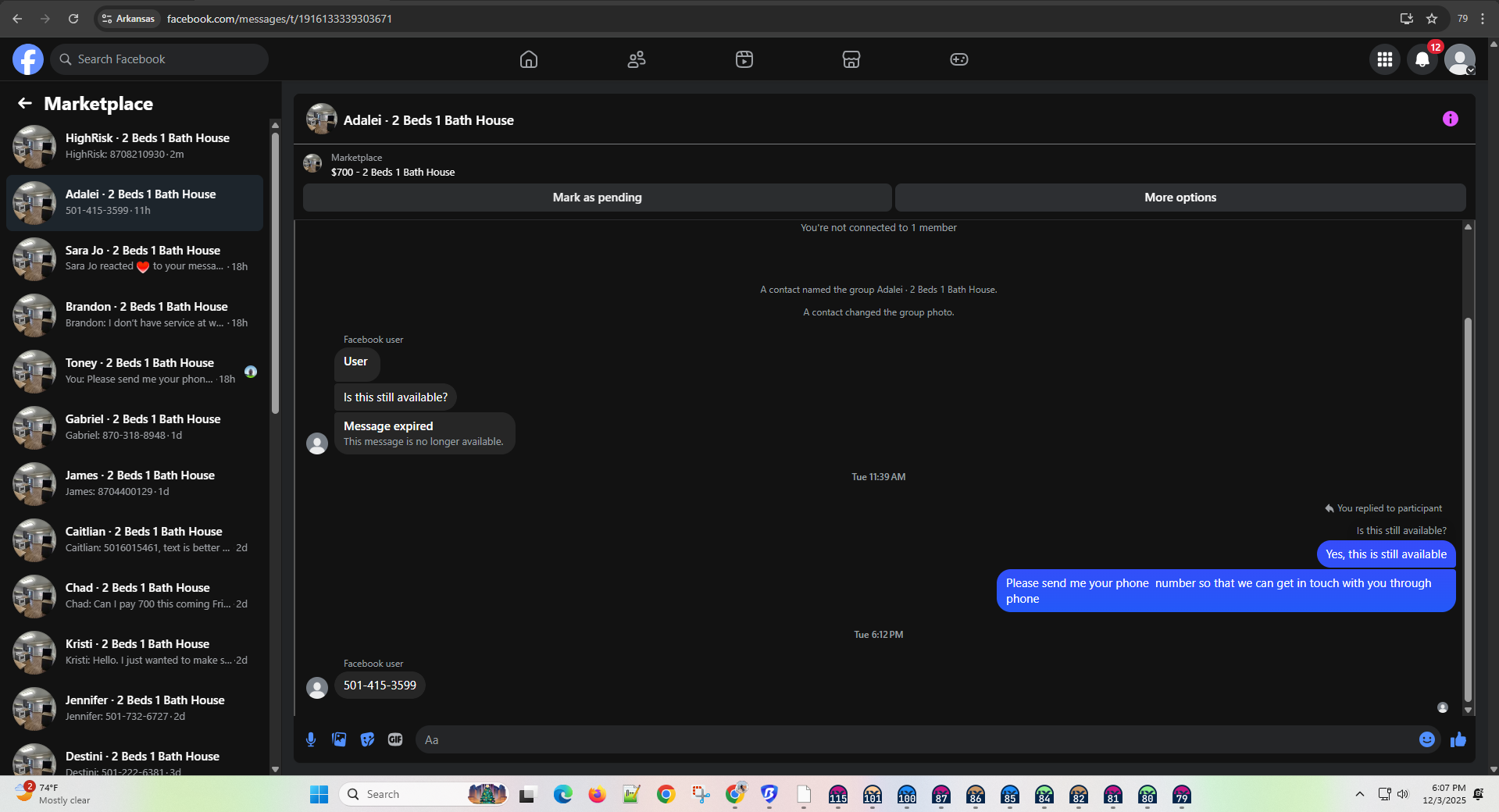Click the Mark as pending button
The image size is (1499, 812).
(x=598, y=198)
